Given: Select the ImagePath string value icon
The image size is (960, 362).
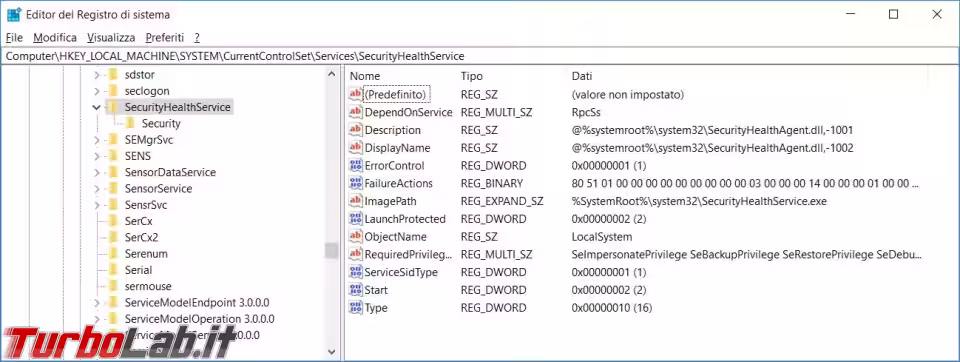Looking at the screenshot, I should tap(356, 201).
